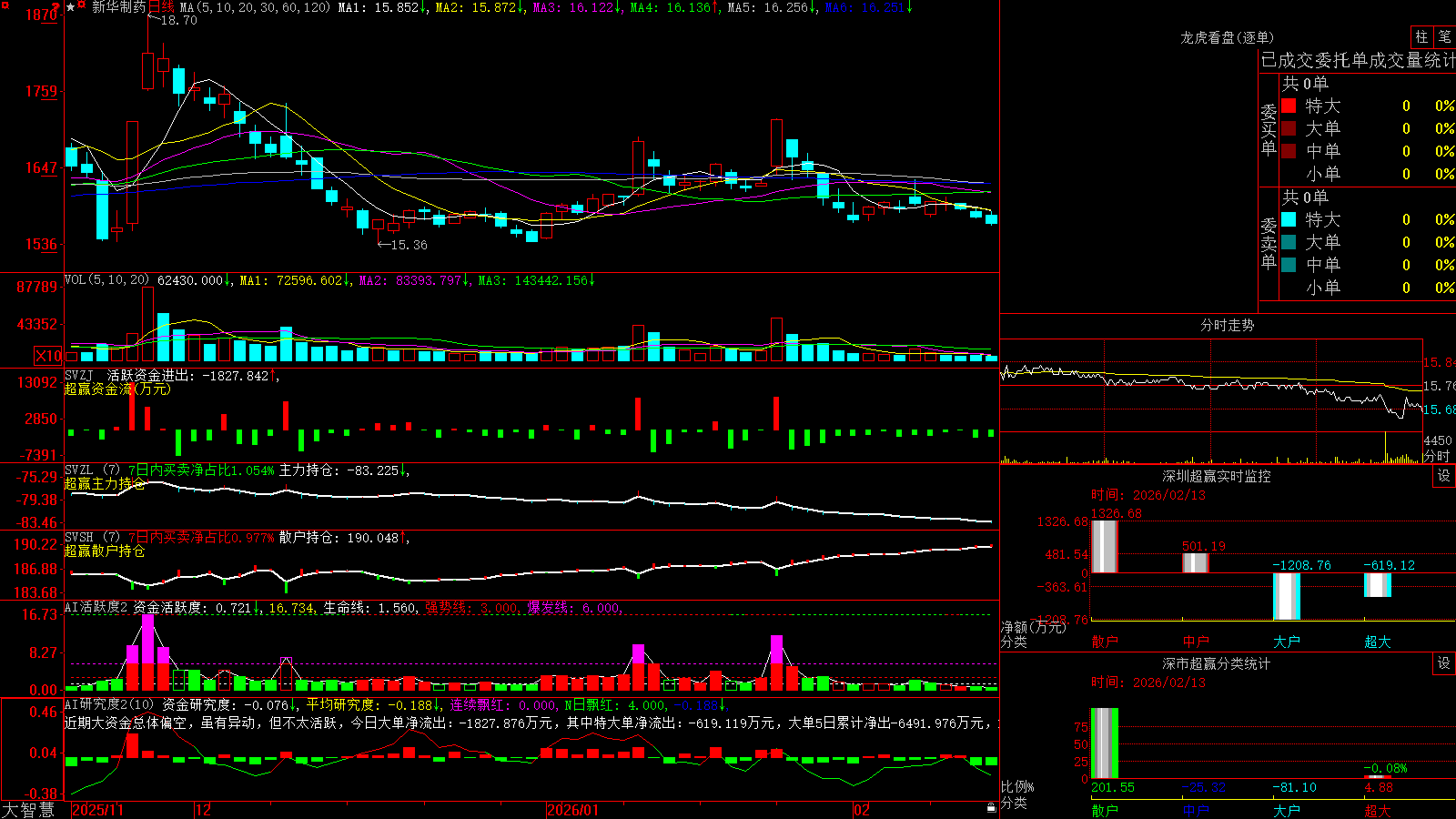Click the 大智慧 logo label

28,810
